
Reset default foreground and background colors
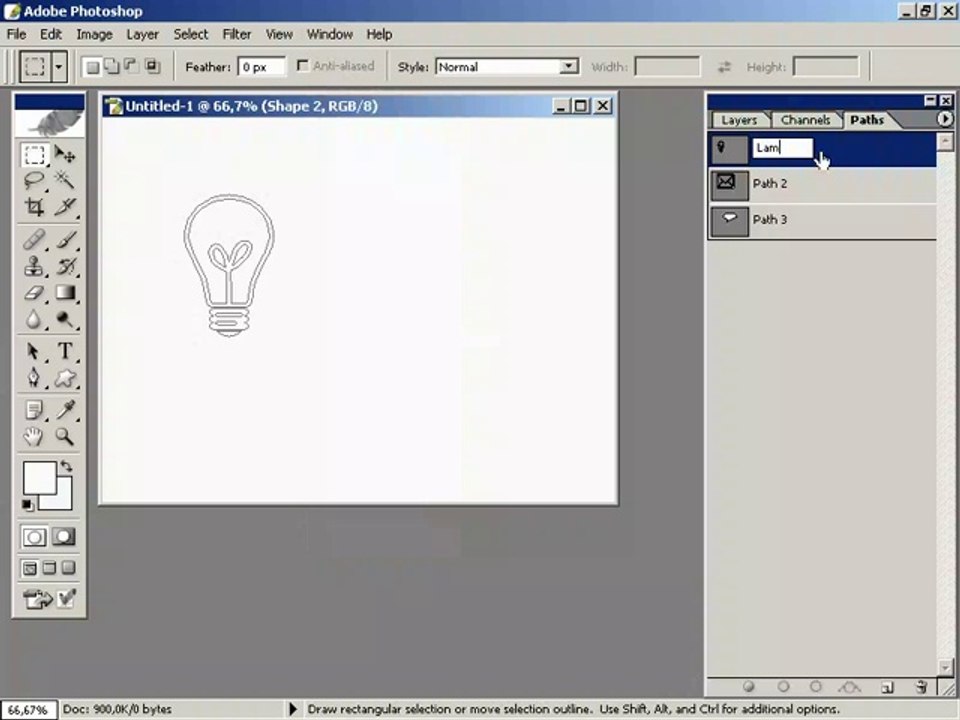[27, 505]
